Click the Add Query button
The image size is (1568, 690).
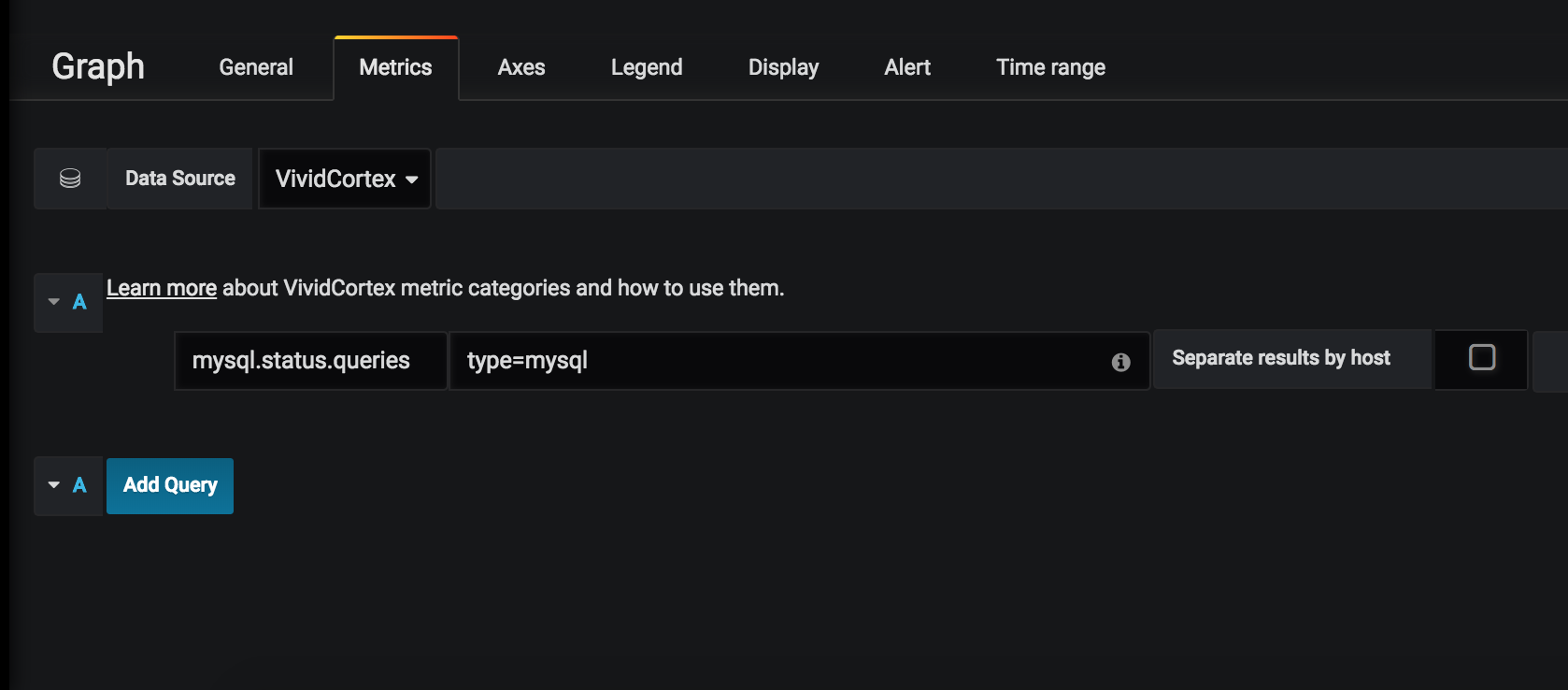(x=170, y=486)
